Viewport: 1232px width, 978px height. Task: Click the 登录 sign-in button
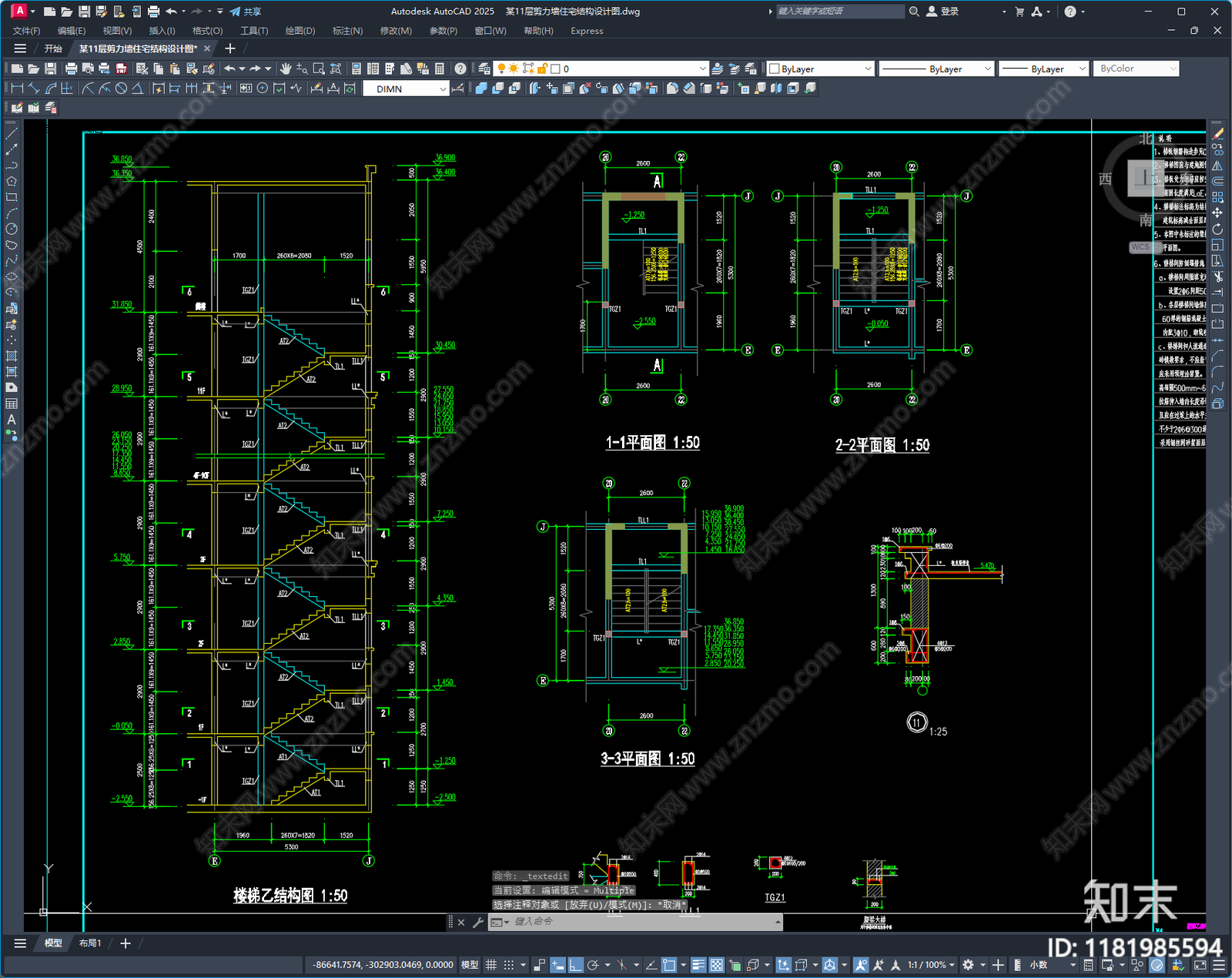point(942,12)
